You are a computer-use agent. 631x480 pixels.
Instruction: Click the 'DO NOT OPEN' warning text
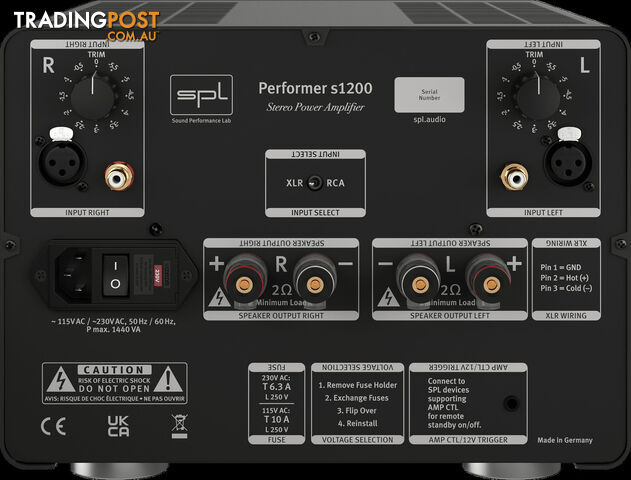tap(114, 389)
